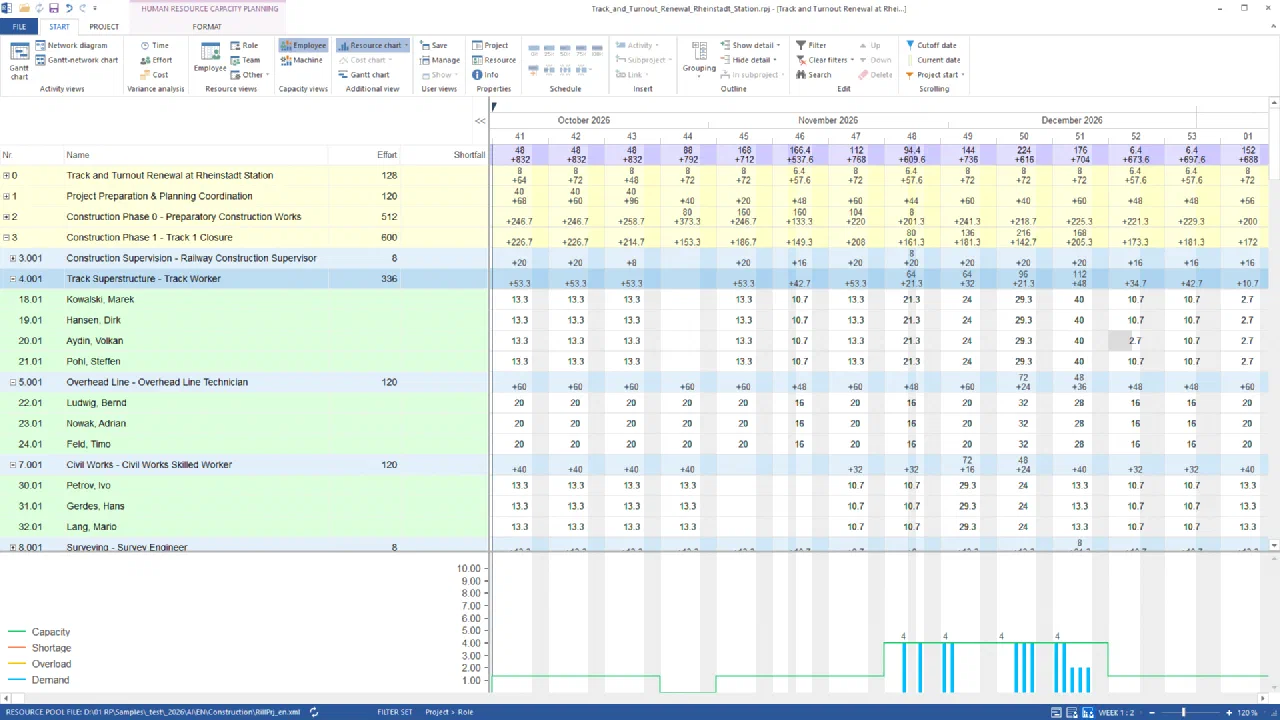Click the Search binoculars icon
The height and width of the screenshot is (720, 1280).
801,75
